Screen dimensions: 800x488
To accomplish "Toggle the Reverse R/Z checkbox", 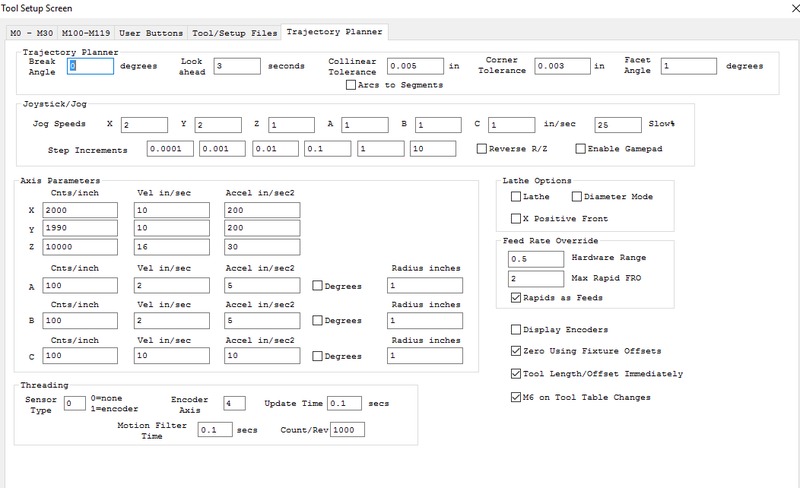I will click(x=481, y=149).
